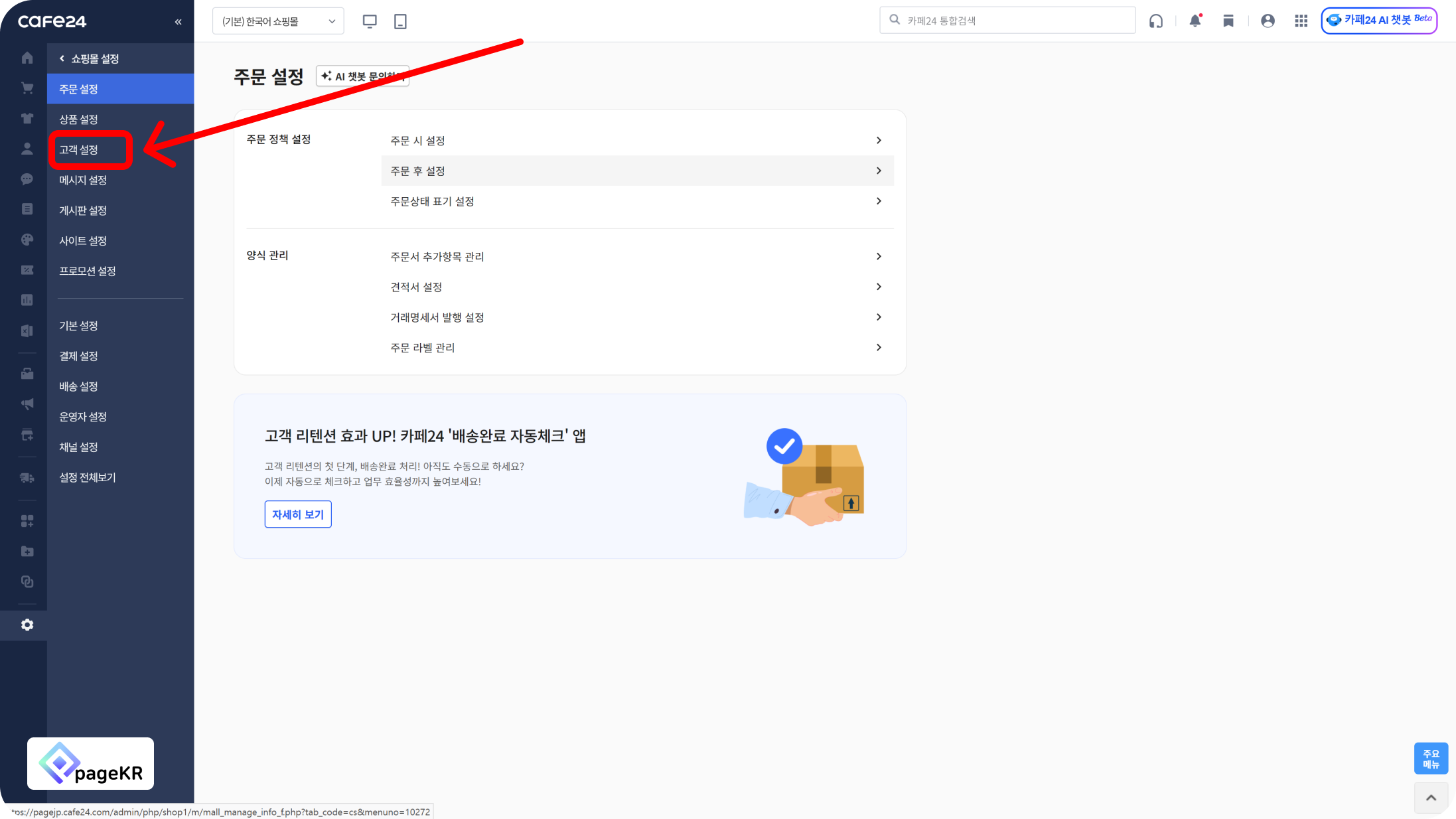Switch to PC desktop preview icon

pyautogui.click(x=370, y=21)
